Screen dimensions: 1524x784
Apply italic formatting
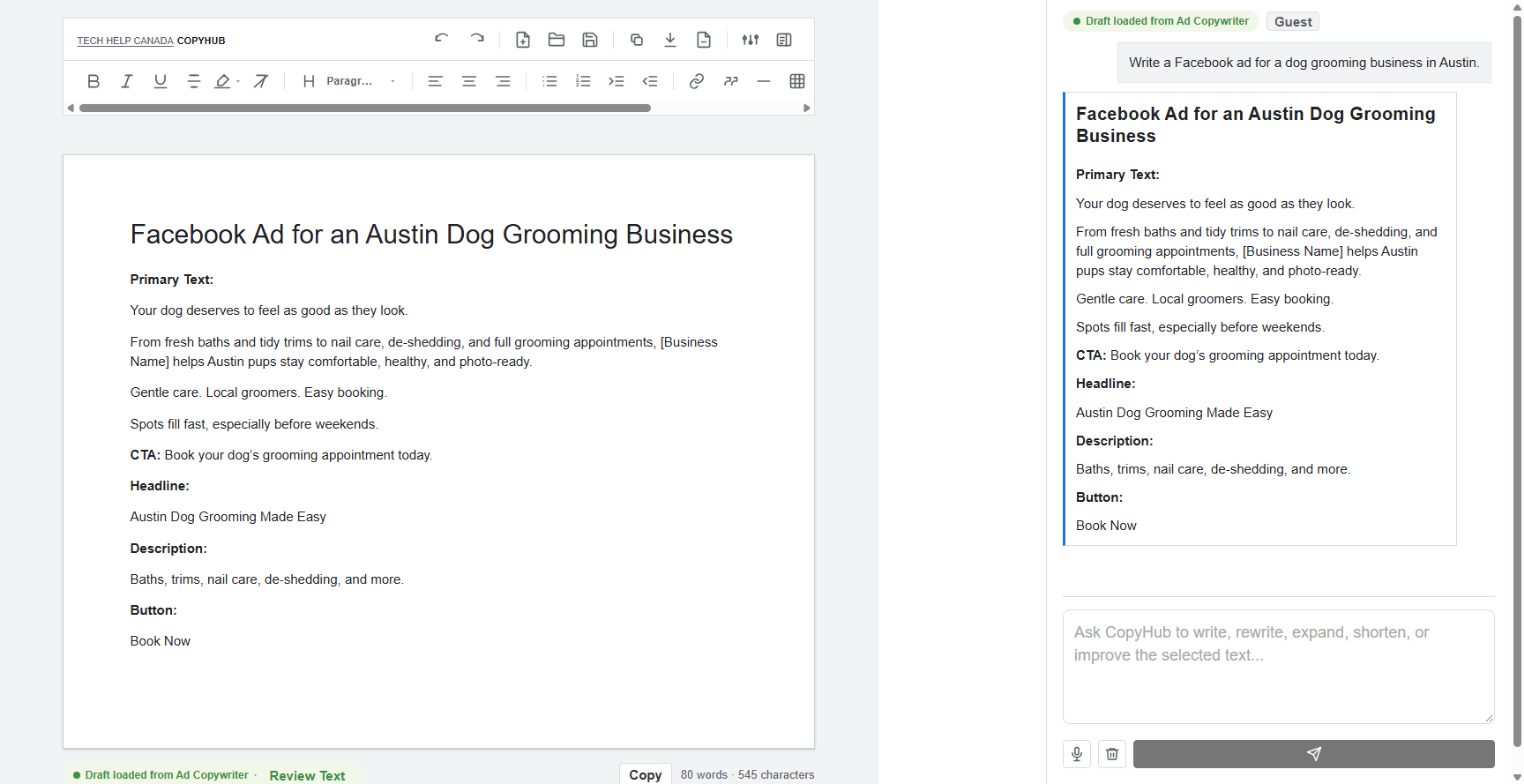point(127,81)
